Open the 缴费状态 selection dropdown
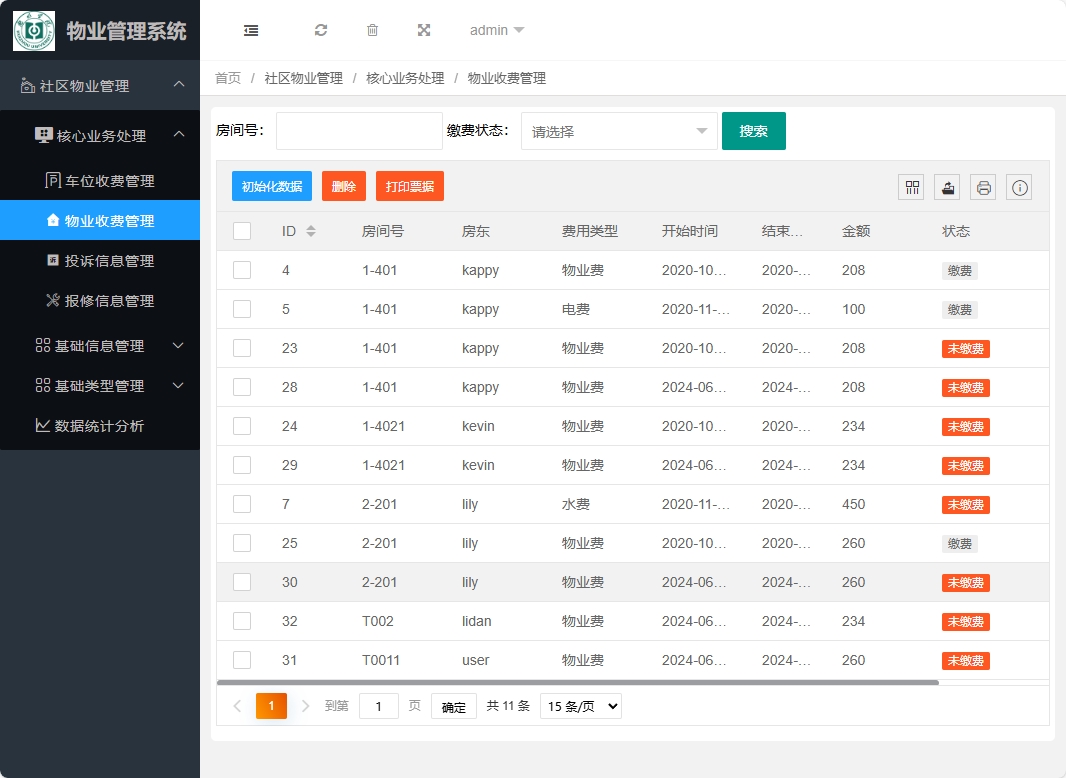 618,131
